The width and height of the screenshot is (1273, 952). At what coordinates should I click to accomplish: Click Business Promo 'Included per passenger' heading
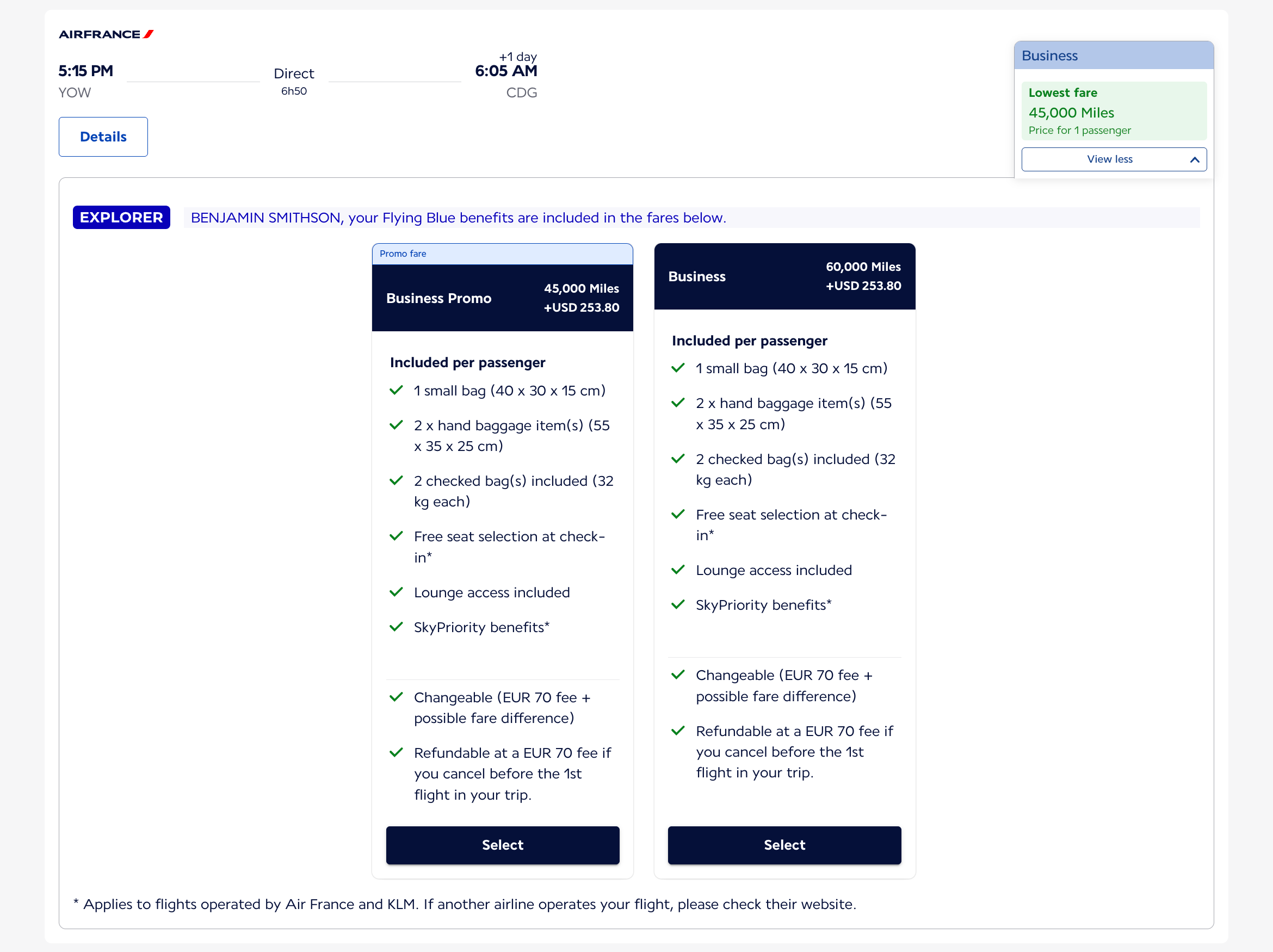click(x=467, y=363)
